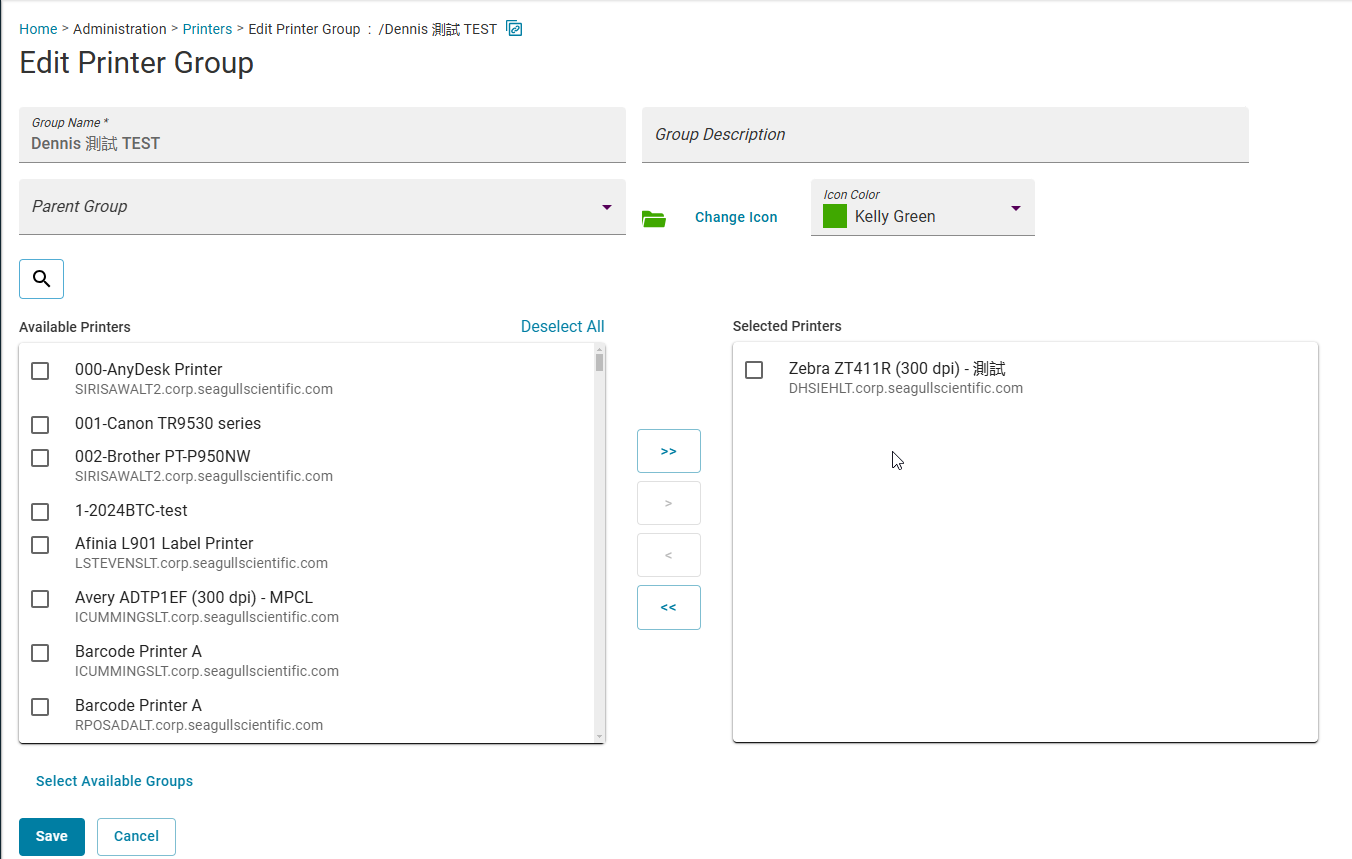The width and height of the screenshot is (1352, 859).
Task: Tick the 002-Brother PT-P950NW checkbox
Action: coord(40,458)
